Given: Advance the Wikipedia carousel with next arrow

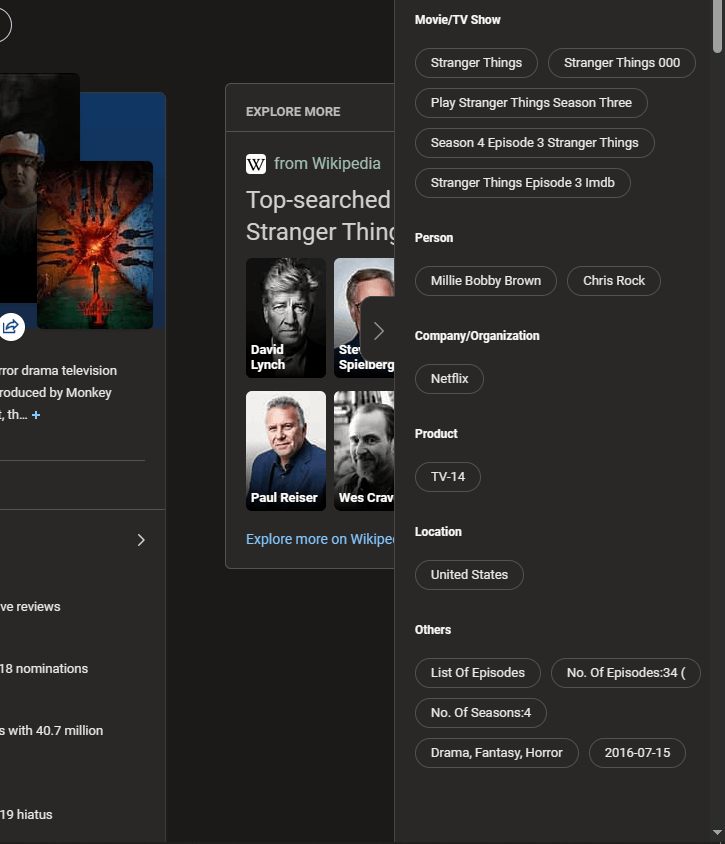Looking at the screenshot, I should point(378,331).
